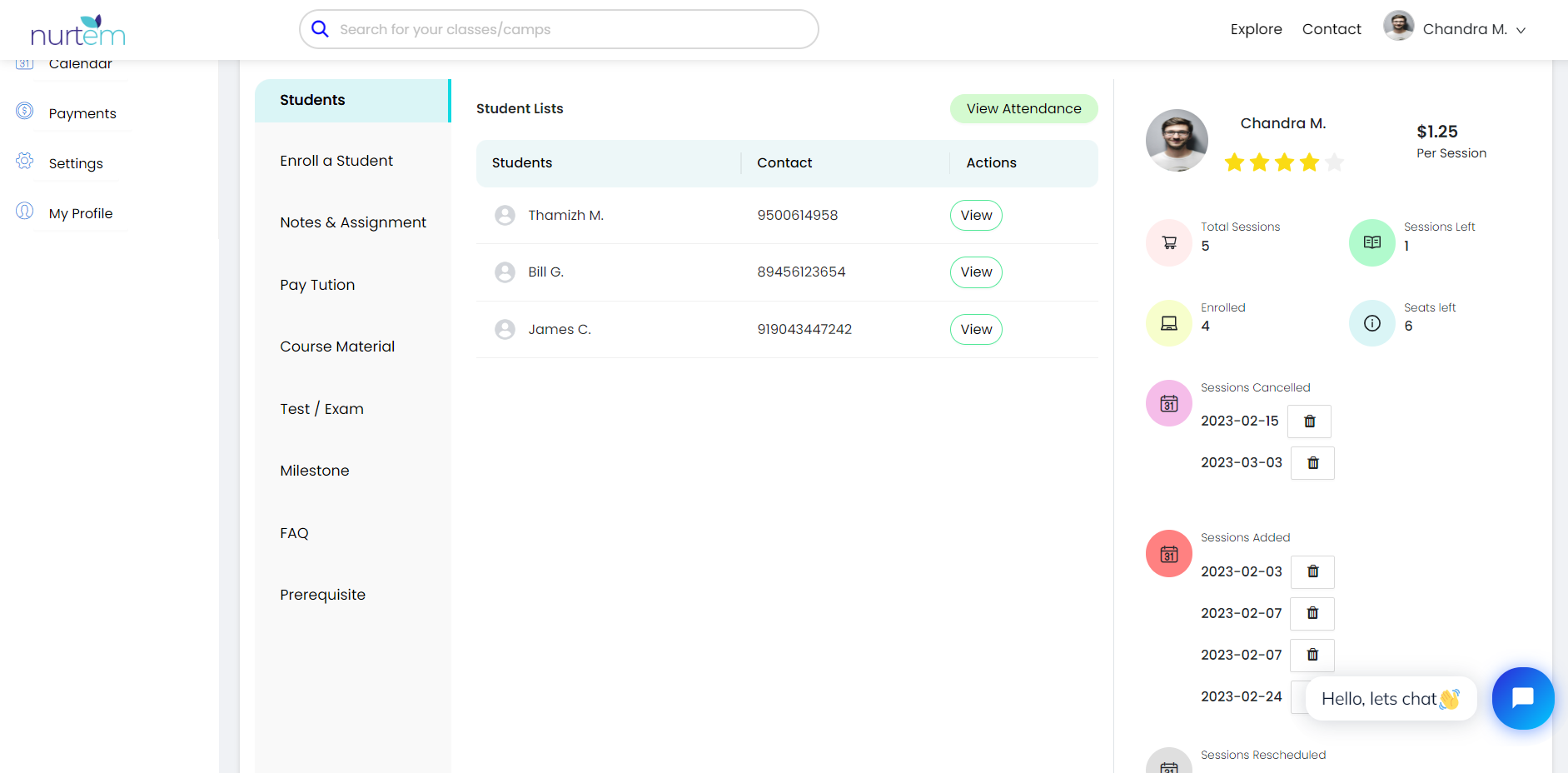Click the Sessions Cancelled calendar icon
1568x773 pixels.
(x=1168, y=403)
